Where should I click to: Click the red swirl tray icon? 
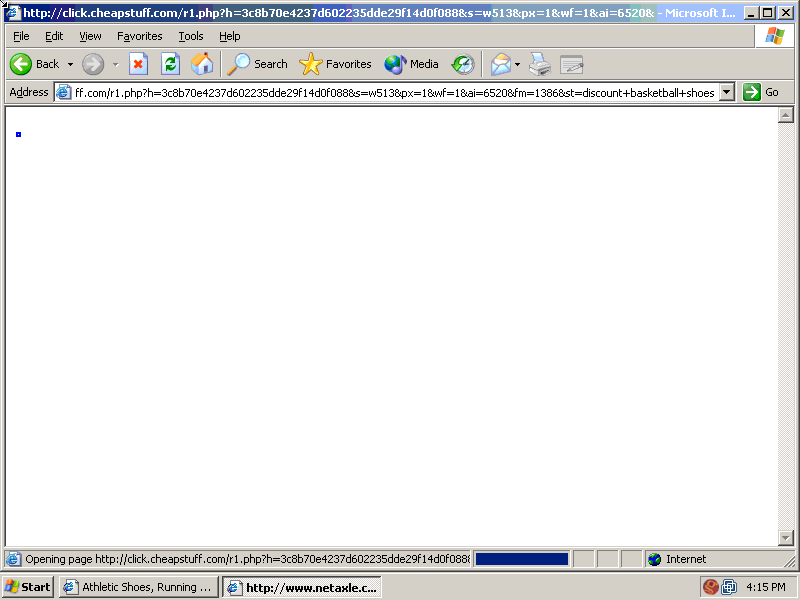[x=710, y=587]
